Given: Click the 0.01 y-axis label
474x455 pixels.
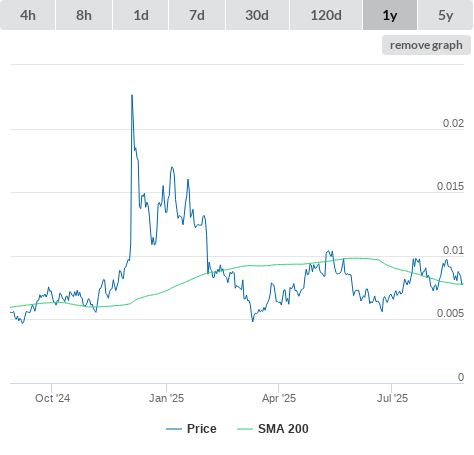Looking at the screenshot, I should [x=453, y=250].
